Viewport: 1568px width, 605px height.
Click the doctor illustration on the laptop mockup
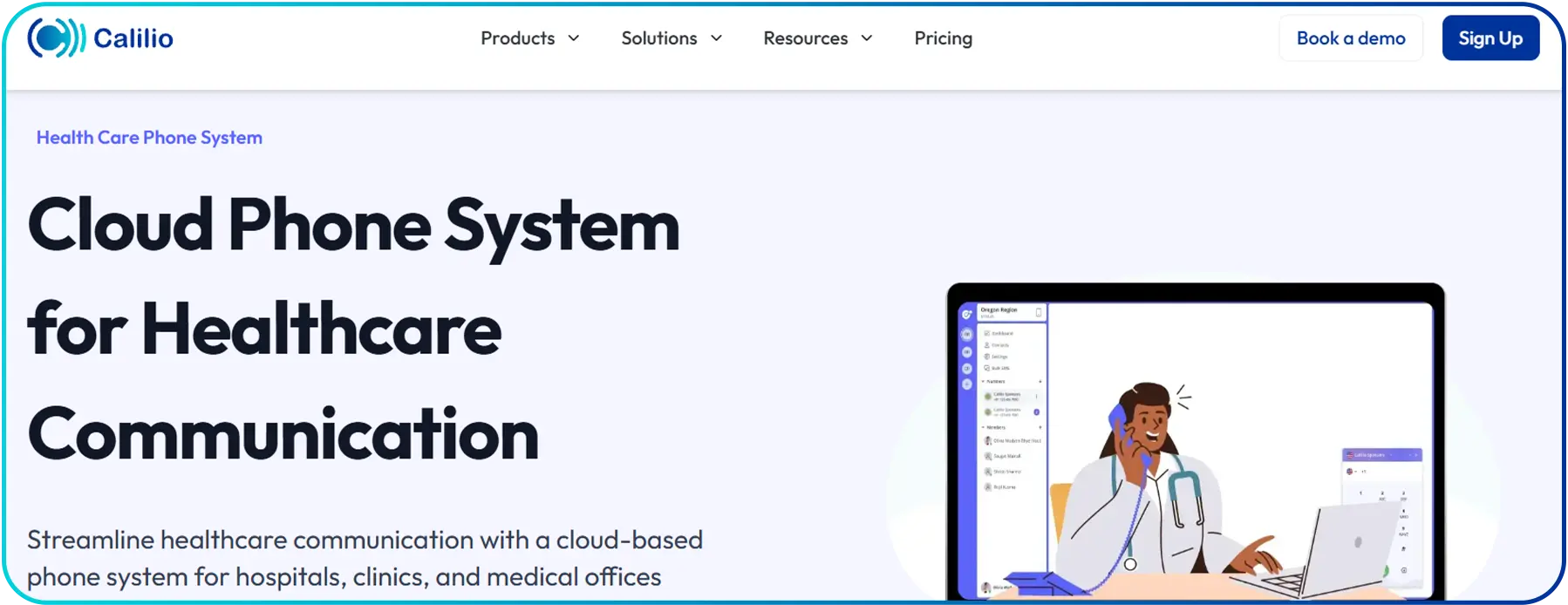(x=1164, y=479)
